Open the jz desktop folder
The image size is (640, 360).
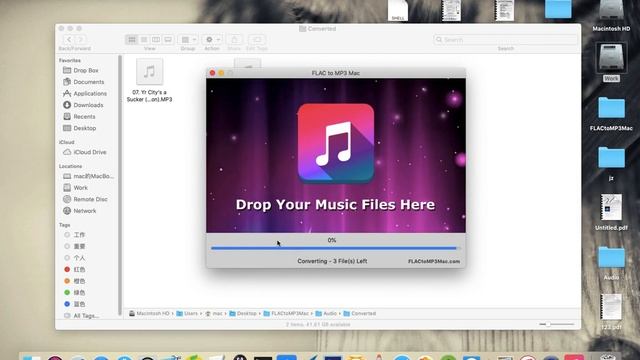[611, 163]
